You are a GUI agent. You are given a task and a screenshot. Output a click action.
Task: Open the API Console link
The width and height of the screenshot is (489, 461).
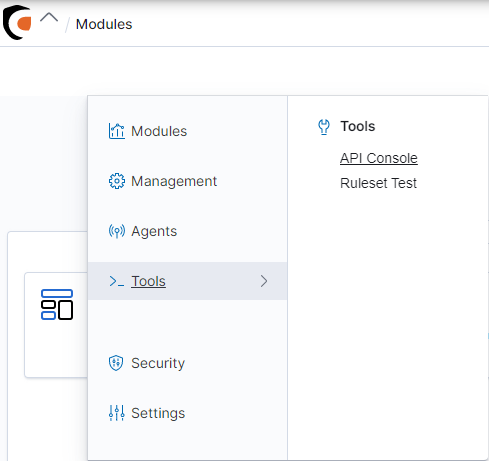pyautogui.click(x=379, y=158)
